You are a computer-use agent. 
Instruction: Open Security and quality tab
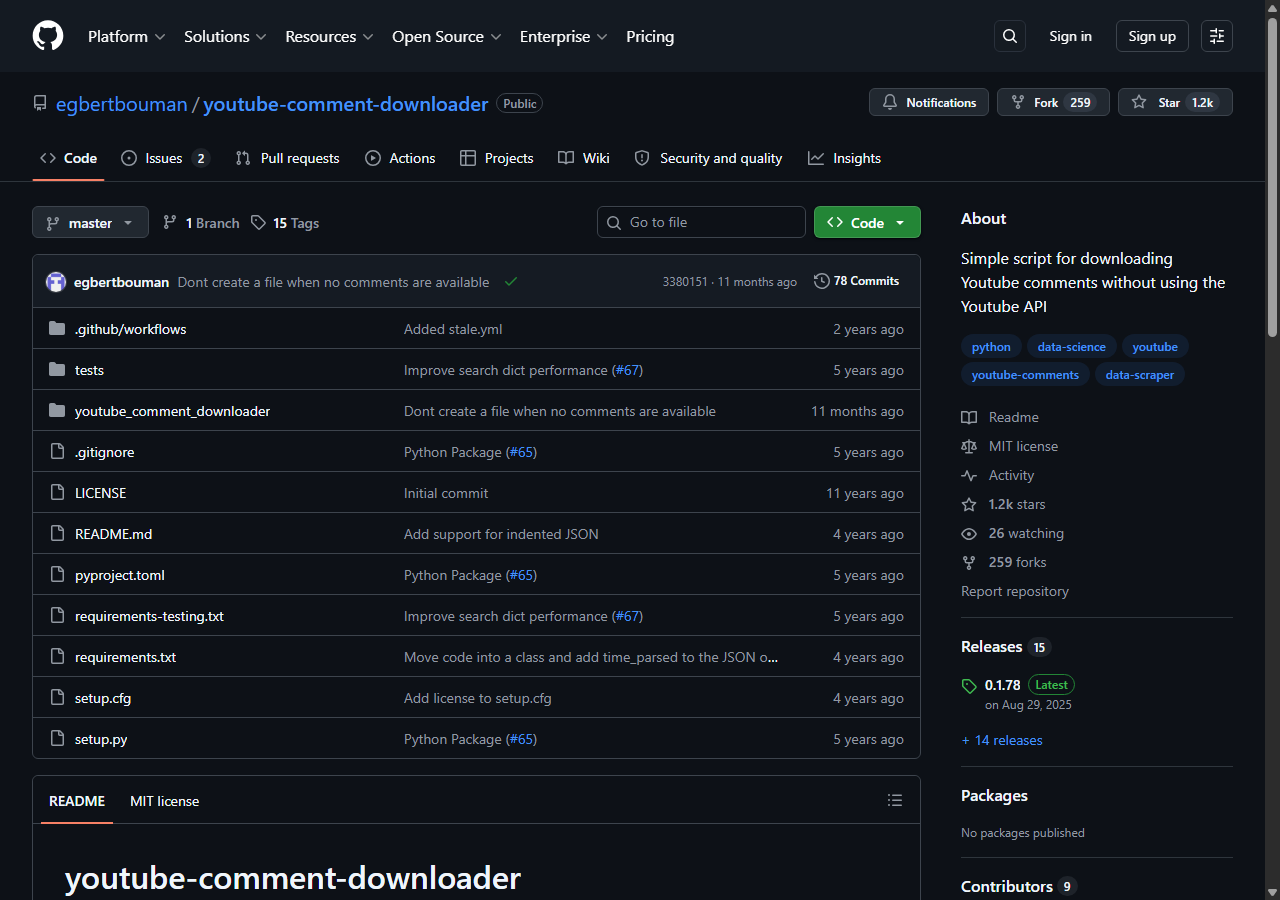(x=708, y=158)
